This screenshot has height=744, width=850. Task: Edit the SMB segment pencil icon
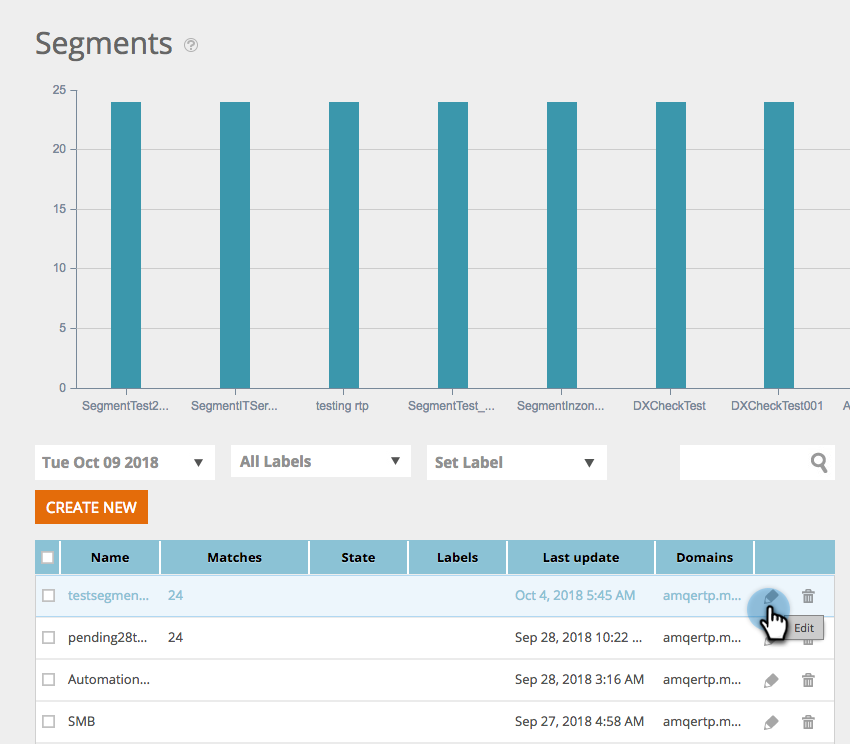[x=771, y=722]
